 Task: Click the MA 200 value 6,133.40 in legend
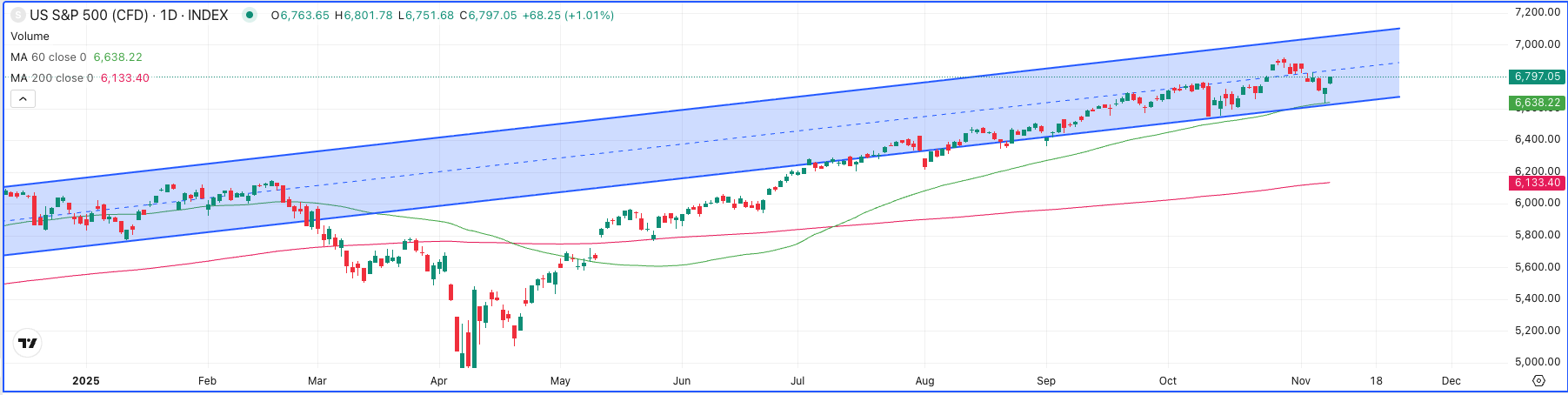tap(124, 77)
